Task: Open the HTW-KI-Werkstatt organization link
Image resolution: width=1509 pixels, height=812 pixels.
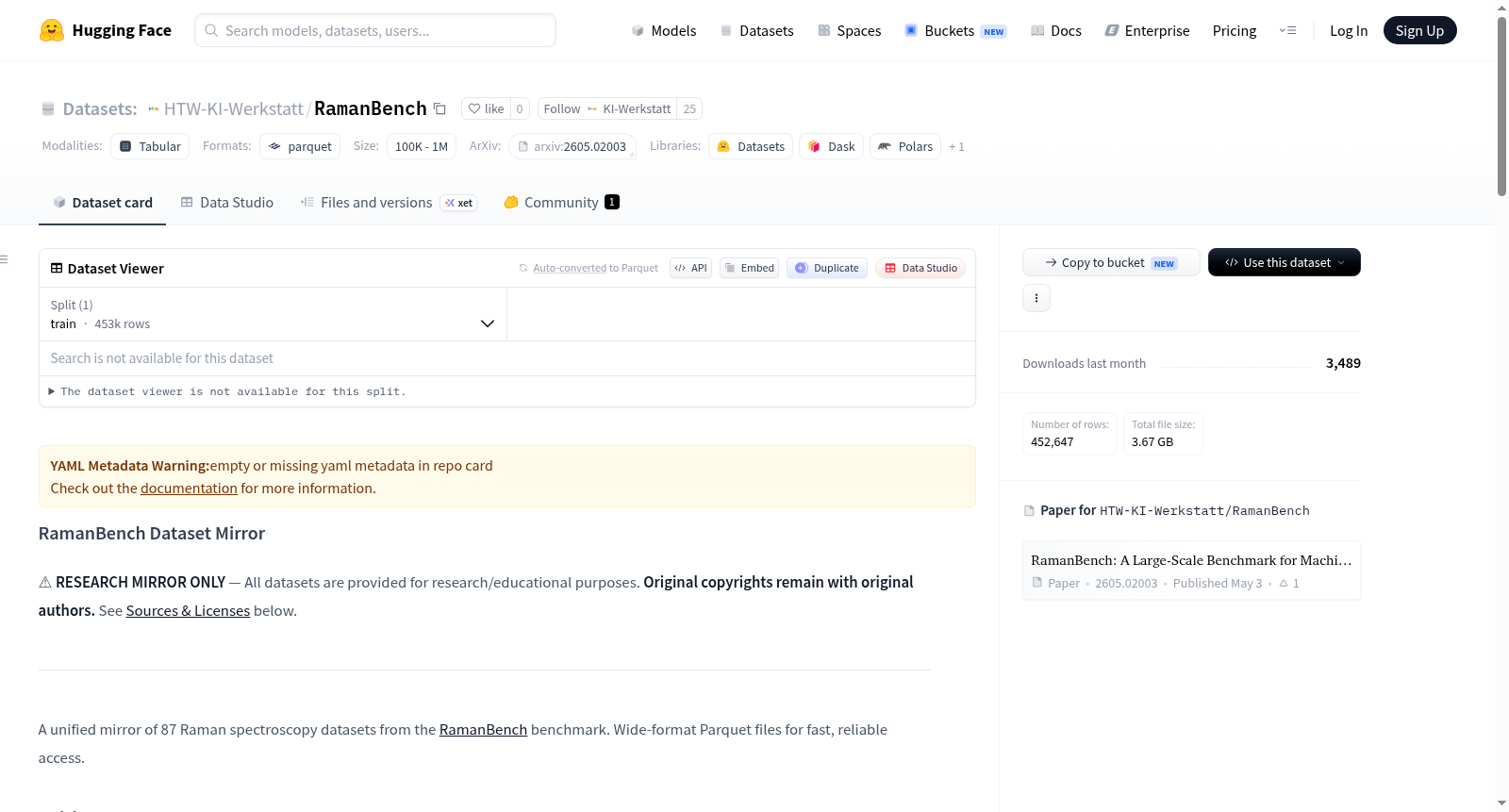Action: tap(234, 108)
